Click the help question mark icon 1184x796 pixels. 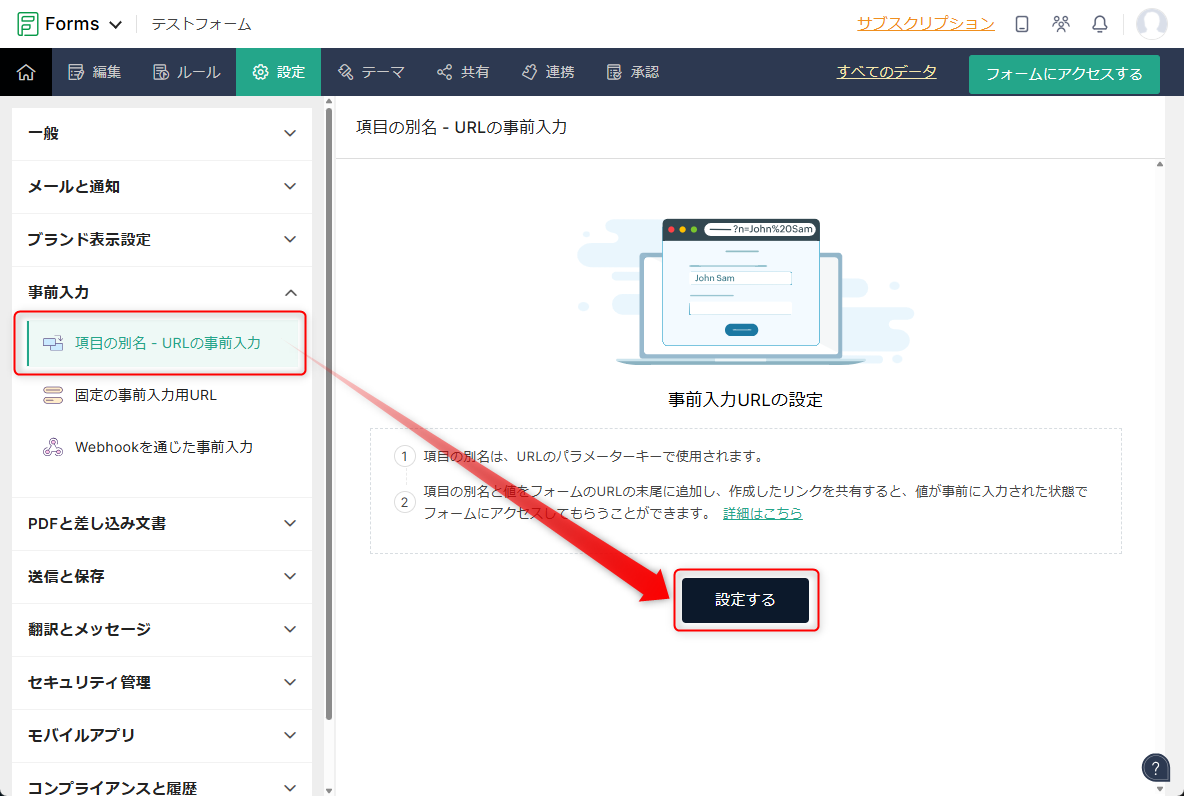coord(1155,767)
